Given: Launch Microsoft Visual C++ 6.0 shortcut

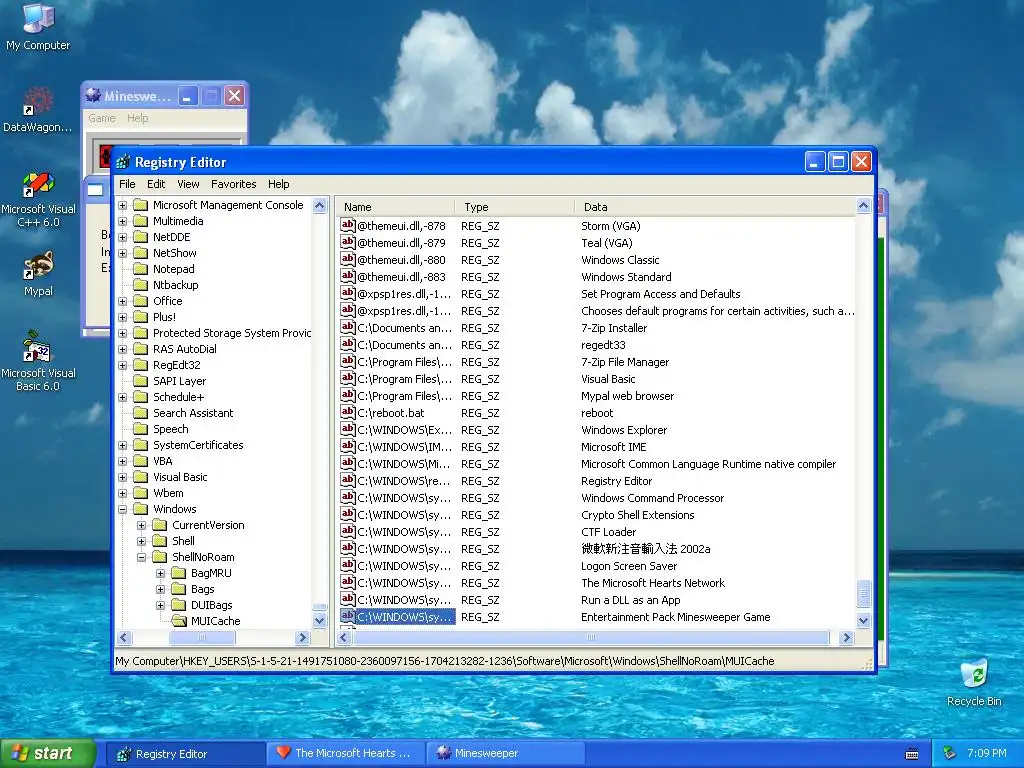Looking at the screenshot, I should (38, 200).
